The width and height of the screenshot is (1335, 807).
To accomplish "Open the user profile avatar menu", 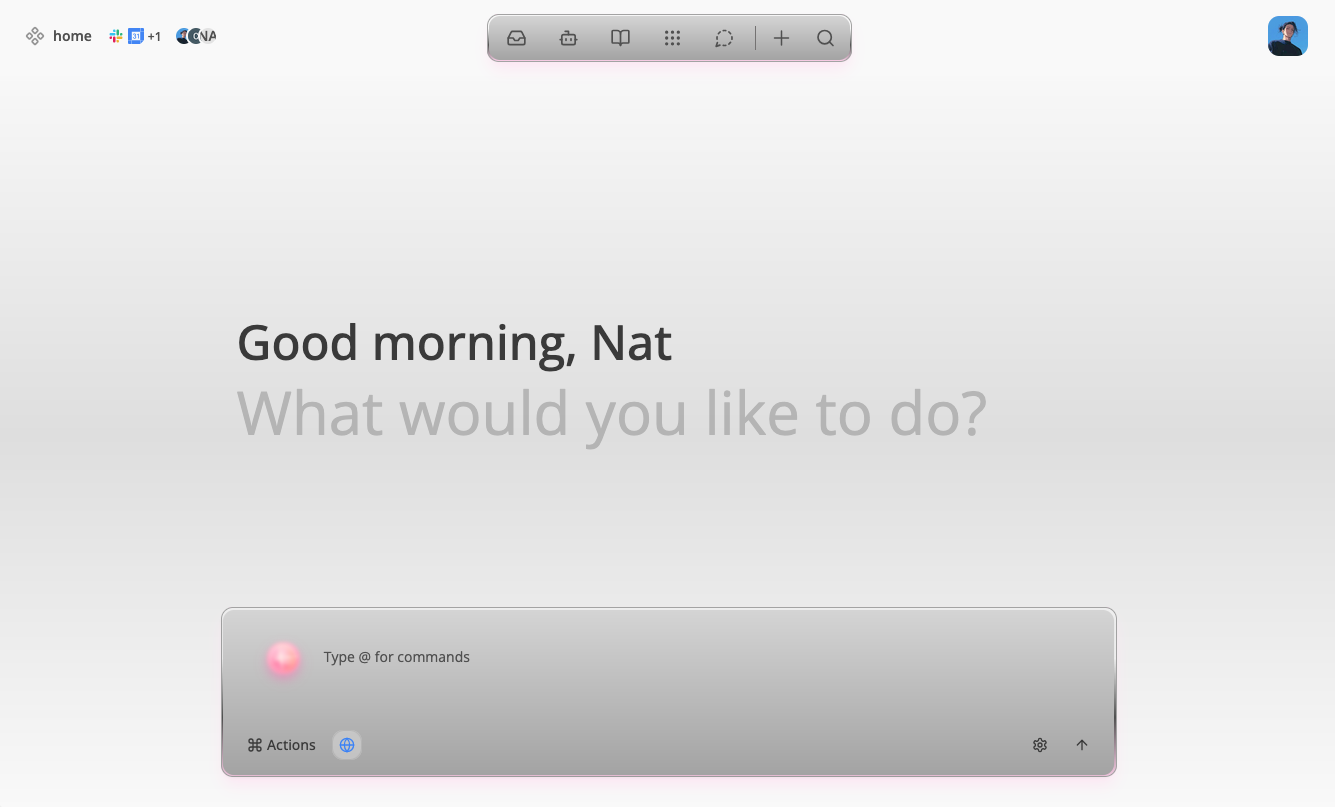I will tap(1287, 36).
